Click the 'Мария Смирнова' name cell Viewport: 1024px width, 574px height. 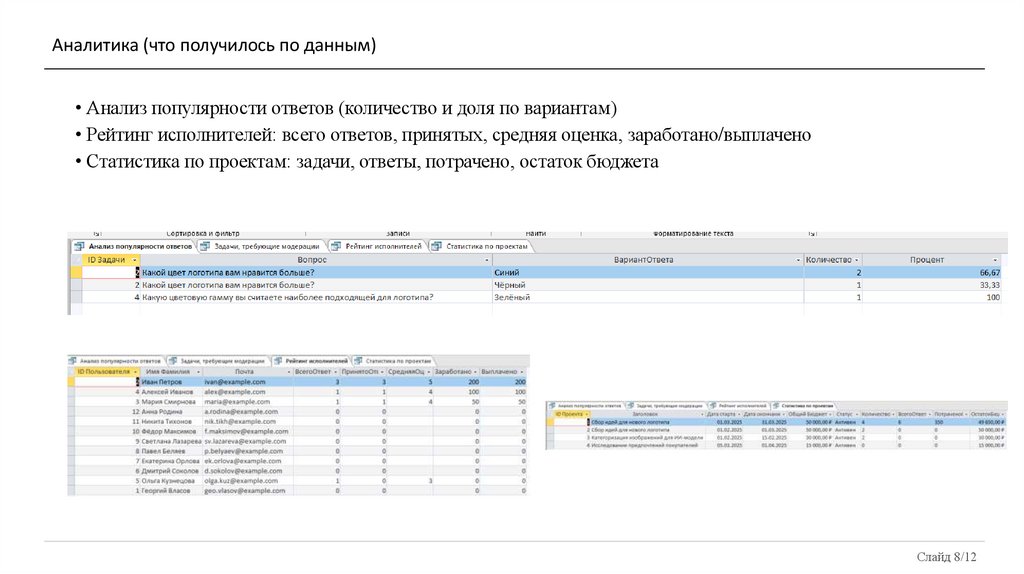click(171, 402)
